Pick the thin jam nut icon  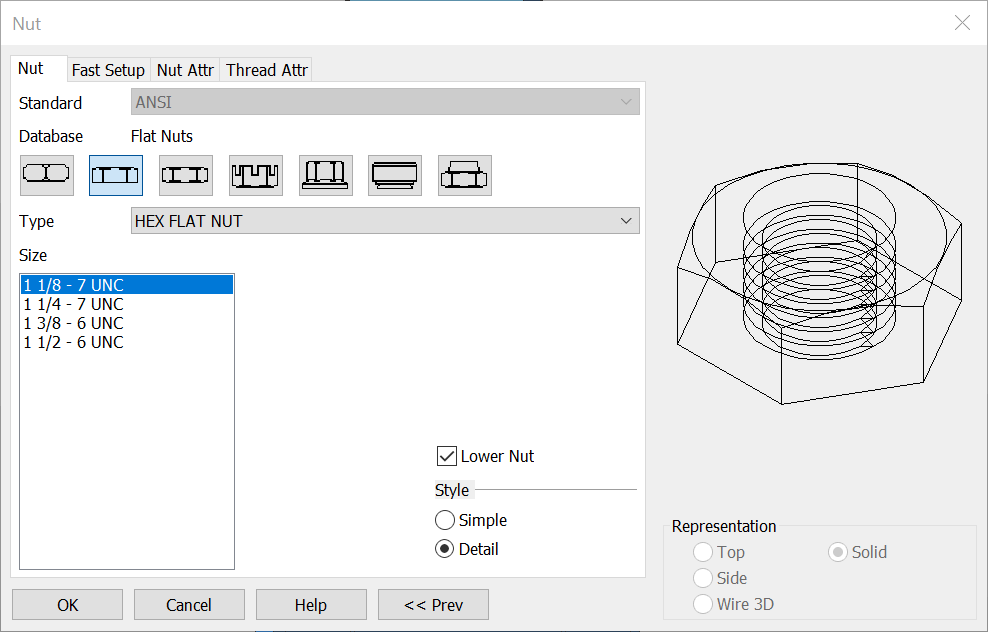[185, 175]
